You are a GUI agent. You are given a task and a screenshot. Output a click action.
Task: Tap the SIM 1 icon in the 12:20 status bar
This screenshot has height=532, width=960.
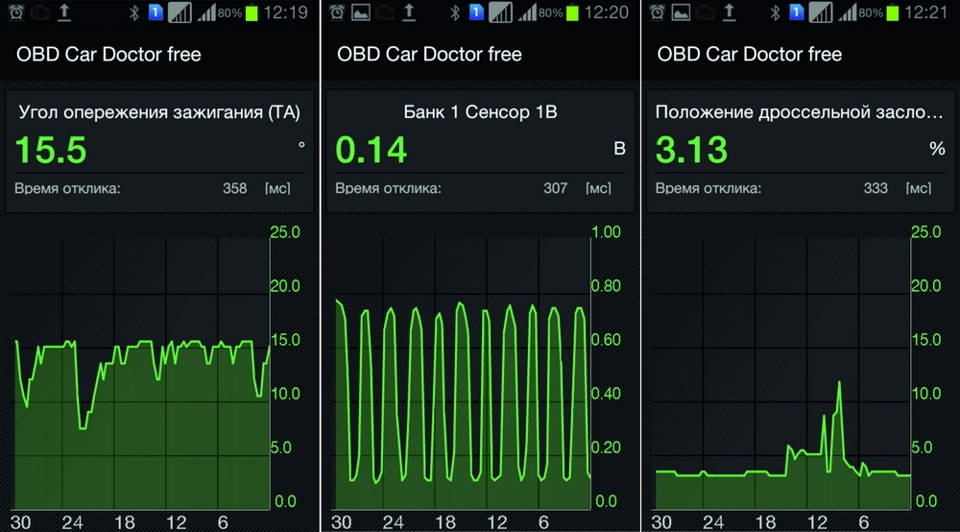pos(476,12)
